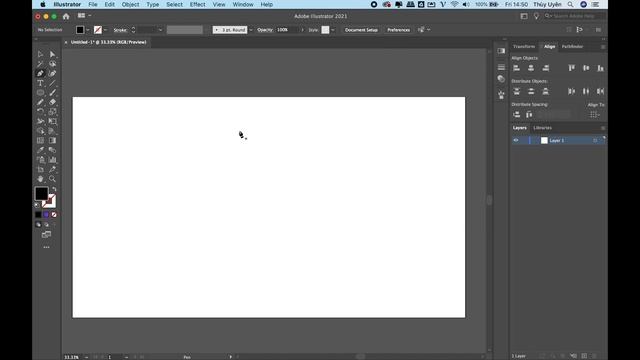Click Preferences button
The image size is (640, 360).
click(398, 30)
